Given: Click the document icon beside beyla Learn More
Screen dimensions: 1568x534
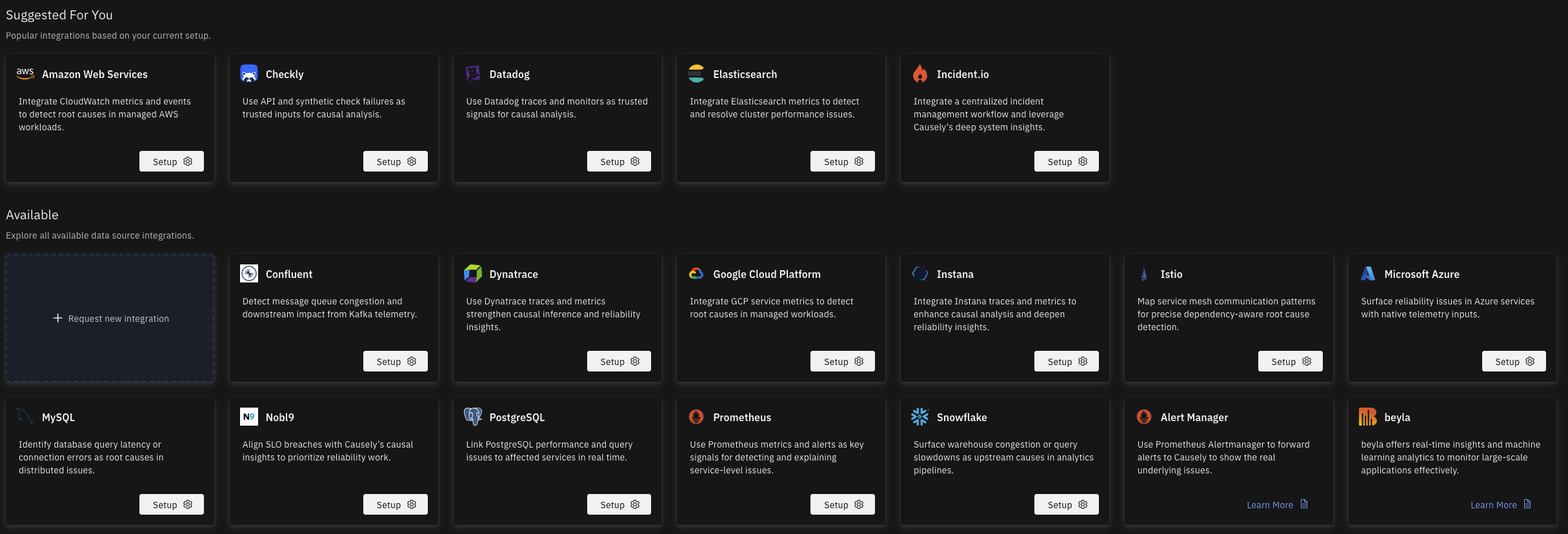Looking at the screenshot, I should [x=1527, y=504].
